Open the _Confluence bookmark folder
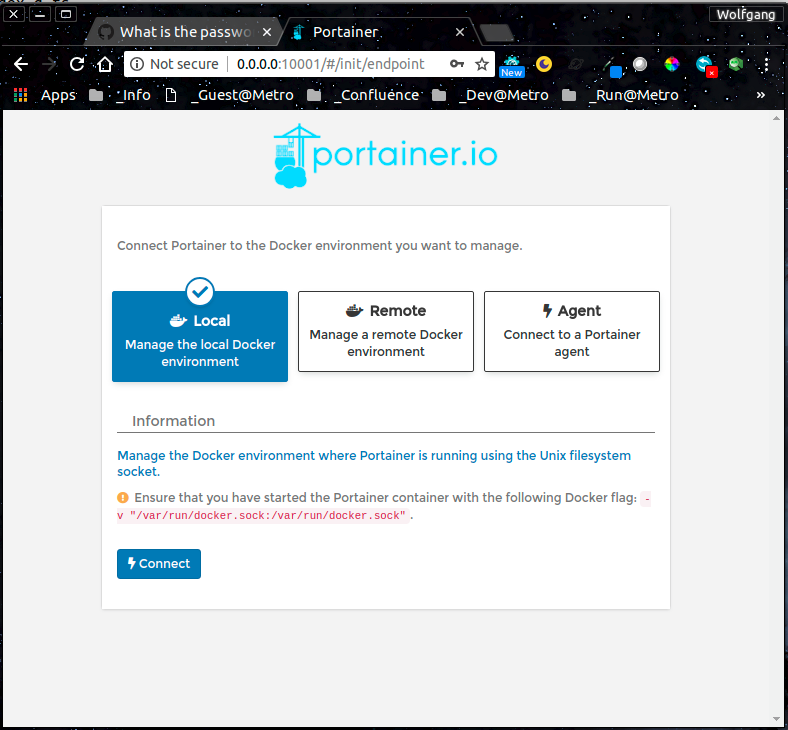 tap(363, 95)
